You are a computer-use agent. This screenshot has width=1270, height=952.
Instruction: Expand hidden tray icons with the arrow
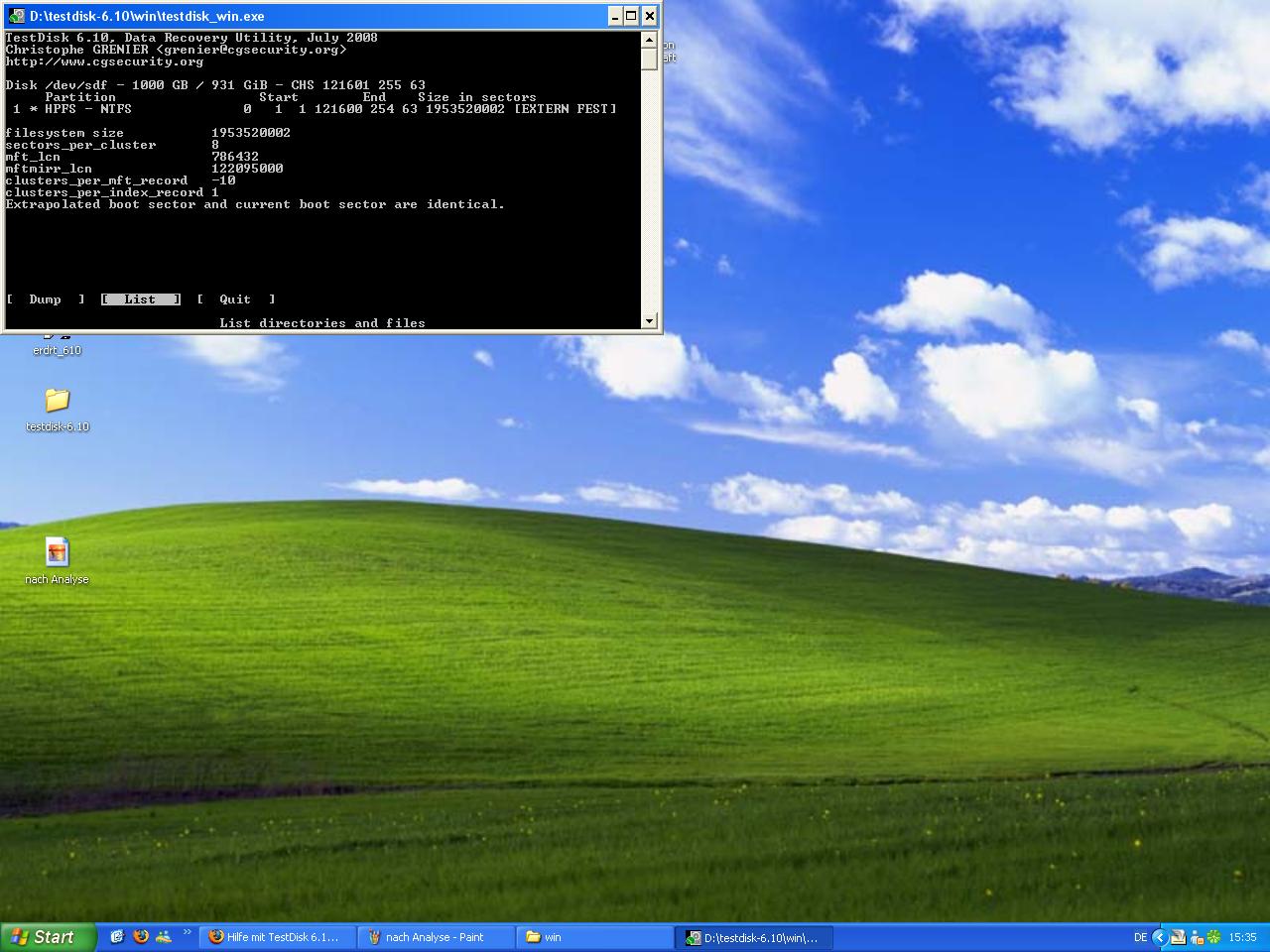[1158, 937]
